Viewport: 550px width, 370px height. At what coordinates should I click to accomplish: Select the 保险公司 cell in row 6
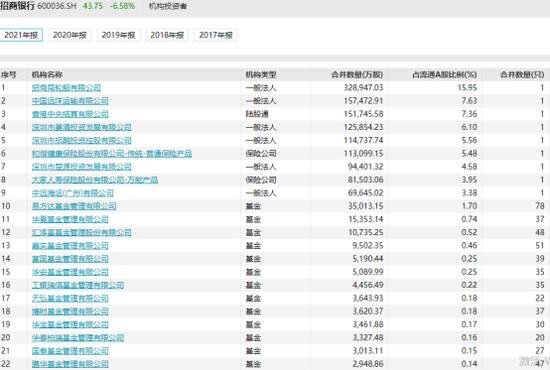coord(261,154)
